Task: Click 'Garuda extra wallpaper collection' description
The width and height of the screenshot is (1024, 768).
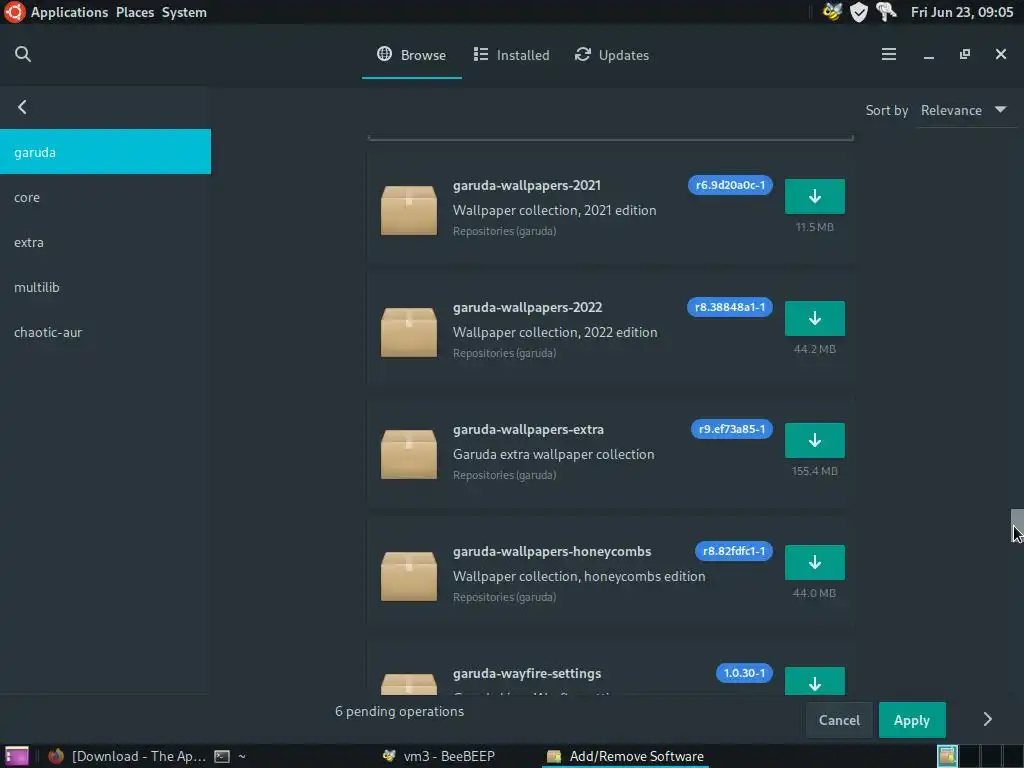Action: pos(553,454)
